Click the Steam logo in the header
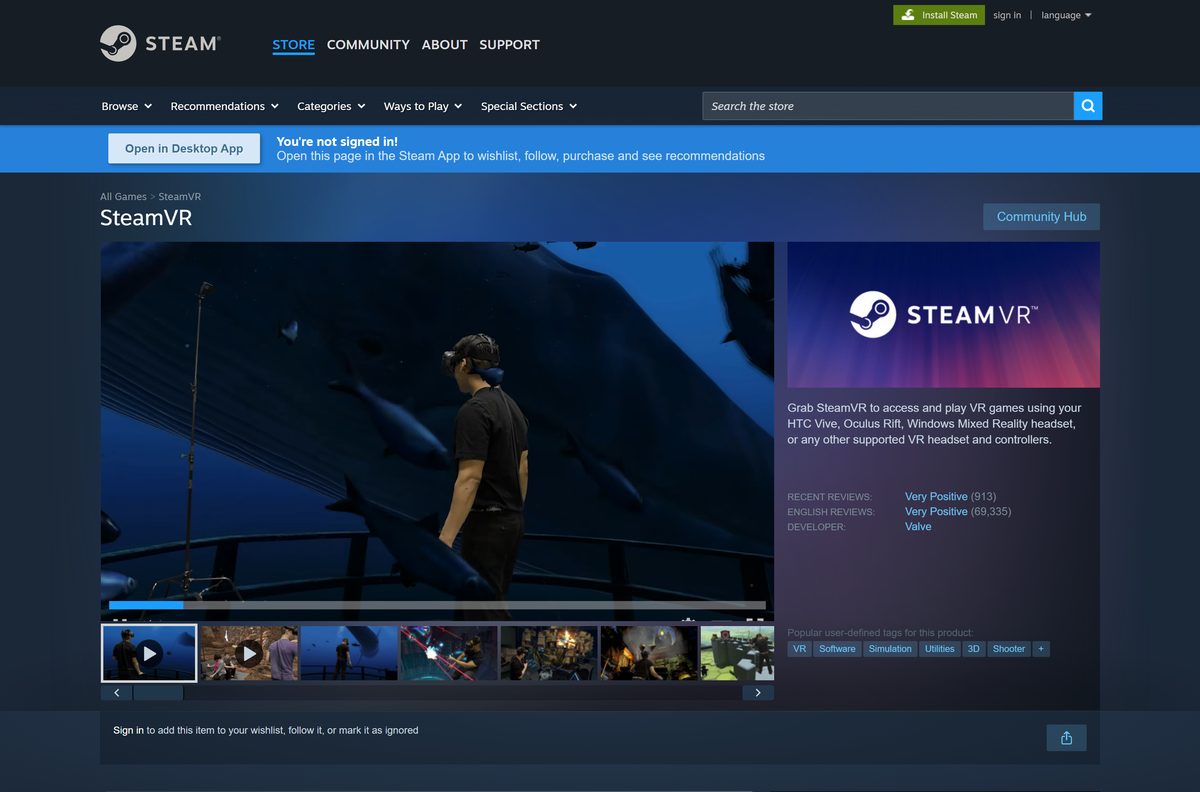Screen dimensions: 1200x792 coord(160,44)
